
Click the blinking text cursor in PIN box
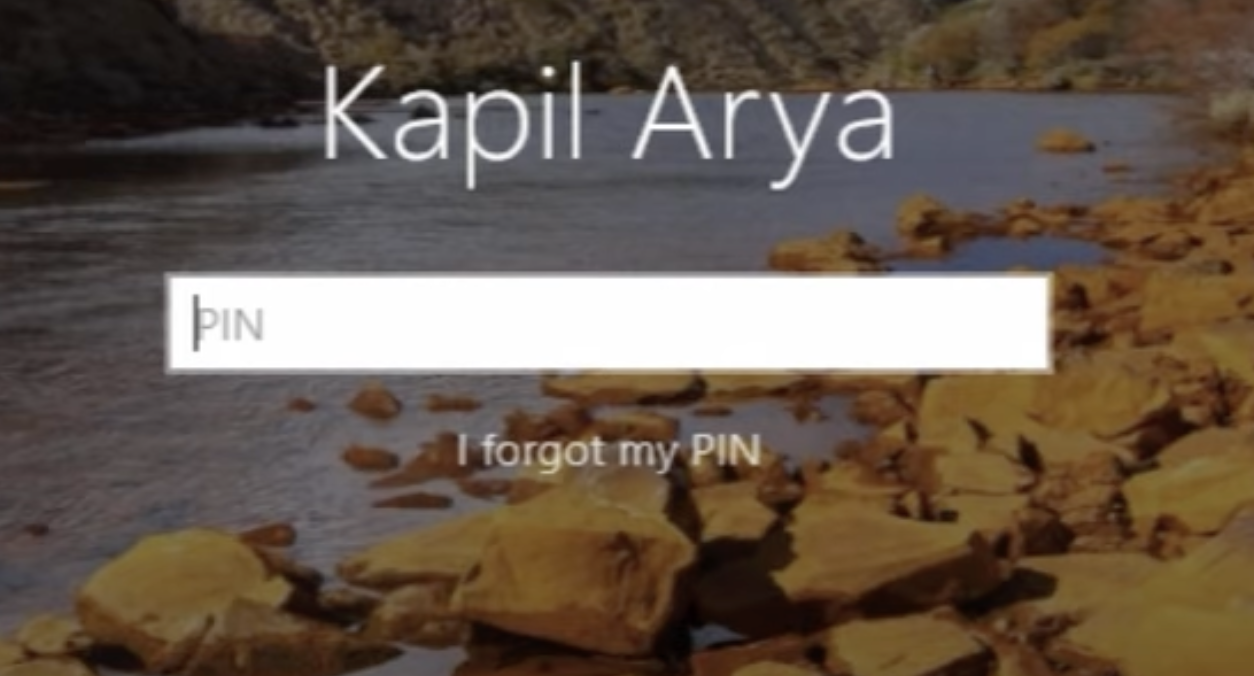(196, 324)
